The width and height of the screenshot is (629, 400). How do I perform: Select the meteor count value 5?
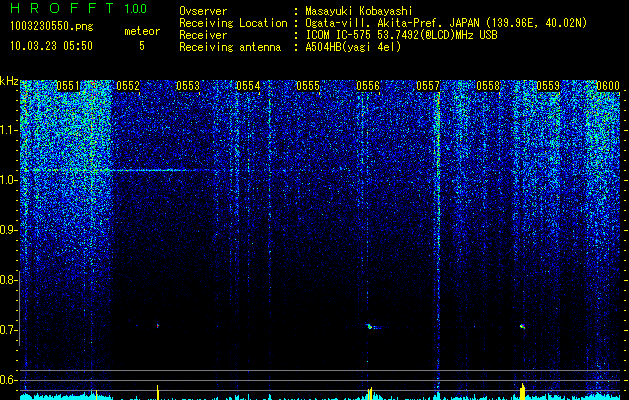(x=142, y=46)
